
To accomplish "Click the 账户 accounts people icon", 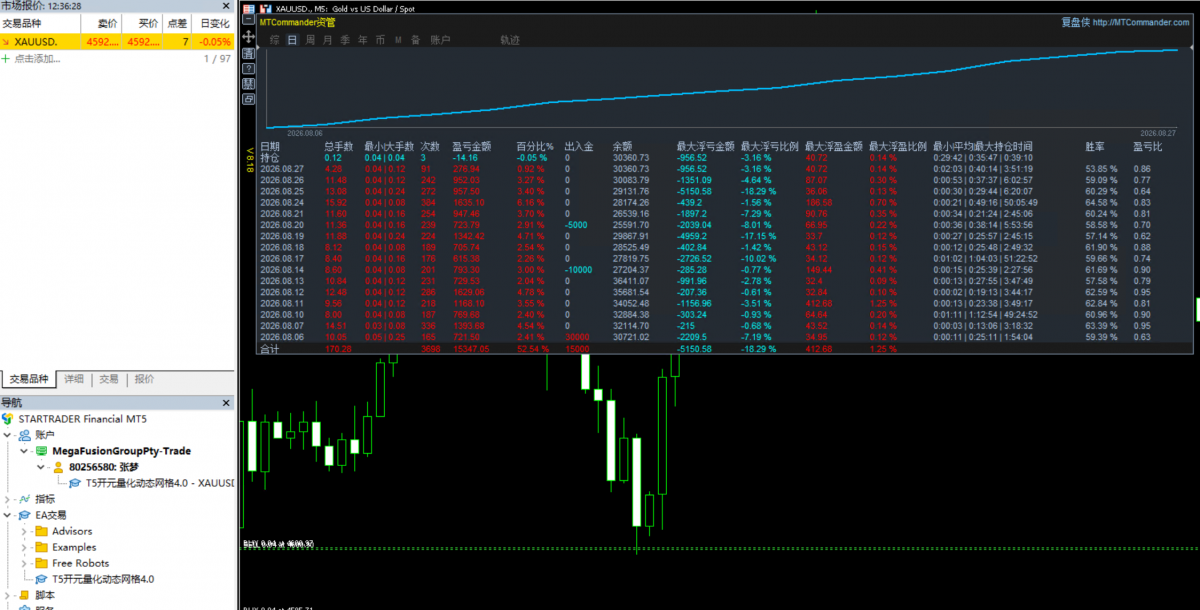I will [x=24, y=435].
